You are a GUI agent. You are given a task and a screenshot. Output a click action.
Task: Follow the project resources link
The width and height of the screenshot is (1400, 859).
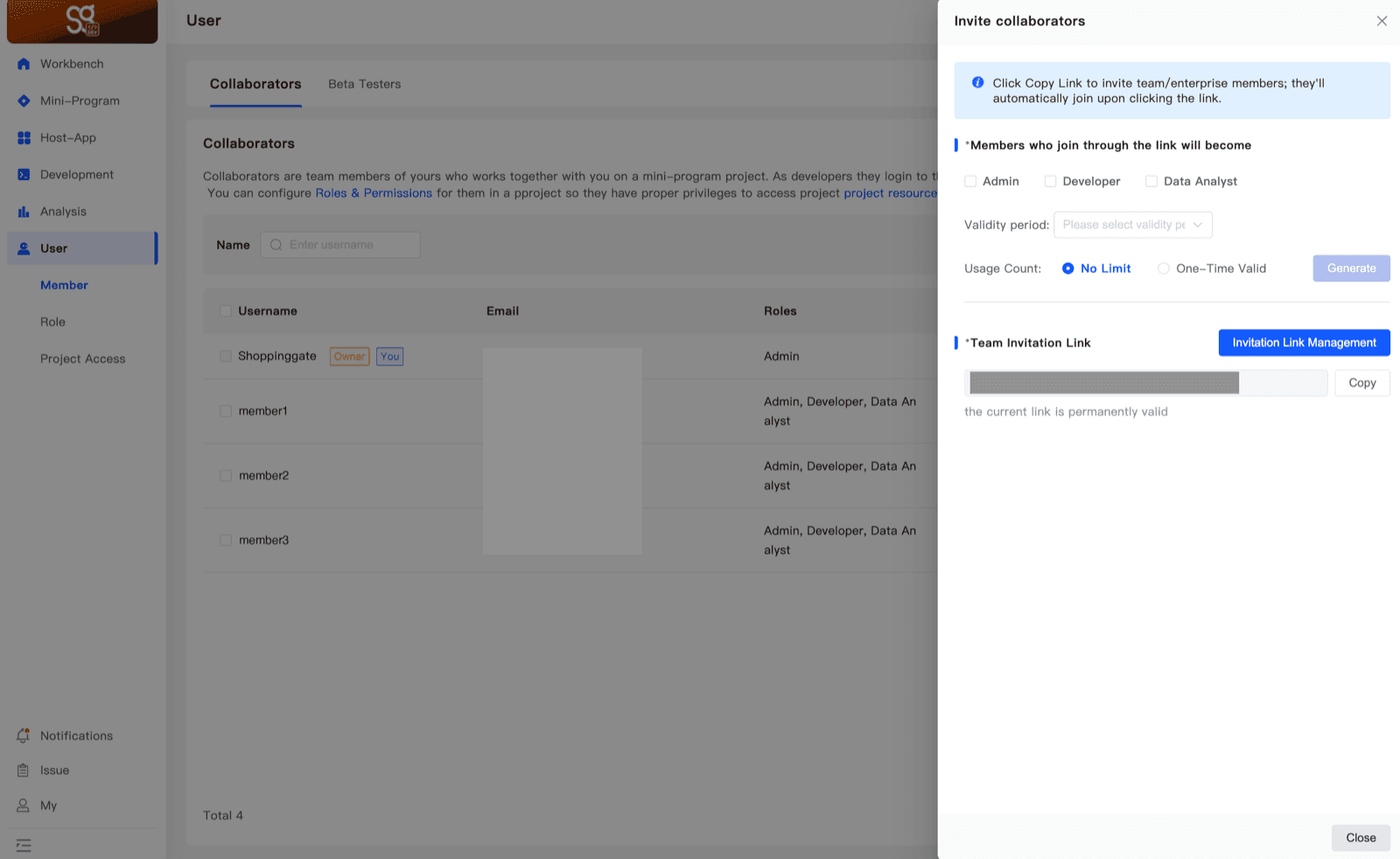pyautogui.click(x=891, y=193)
